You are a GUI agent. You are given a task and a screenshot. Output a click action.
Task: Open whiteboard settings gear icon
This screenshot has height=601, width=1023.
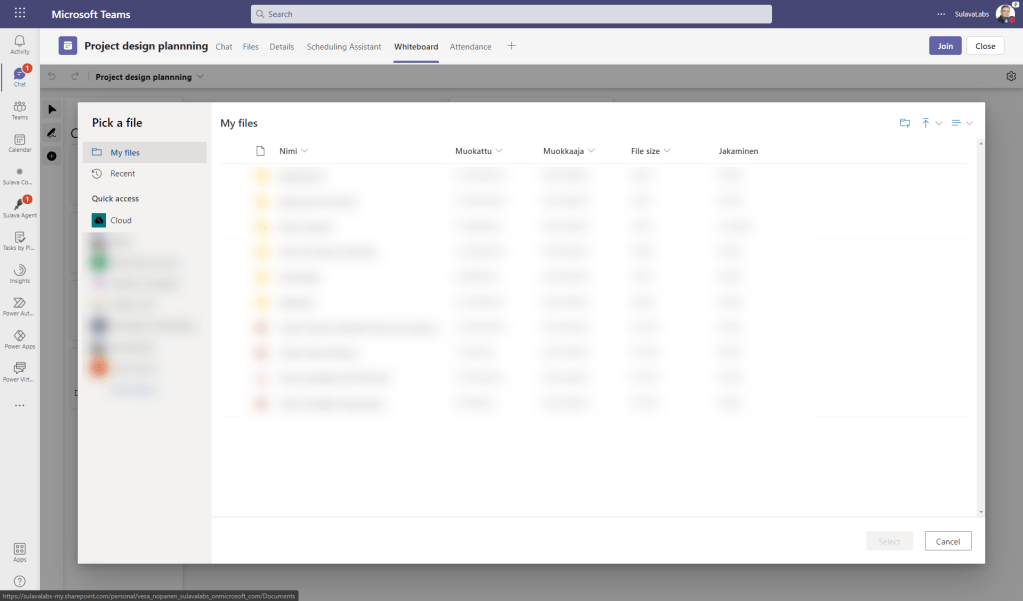[x=1011, y=76]
